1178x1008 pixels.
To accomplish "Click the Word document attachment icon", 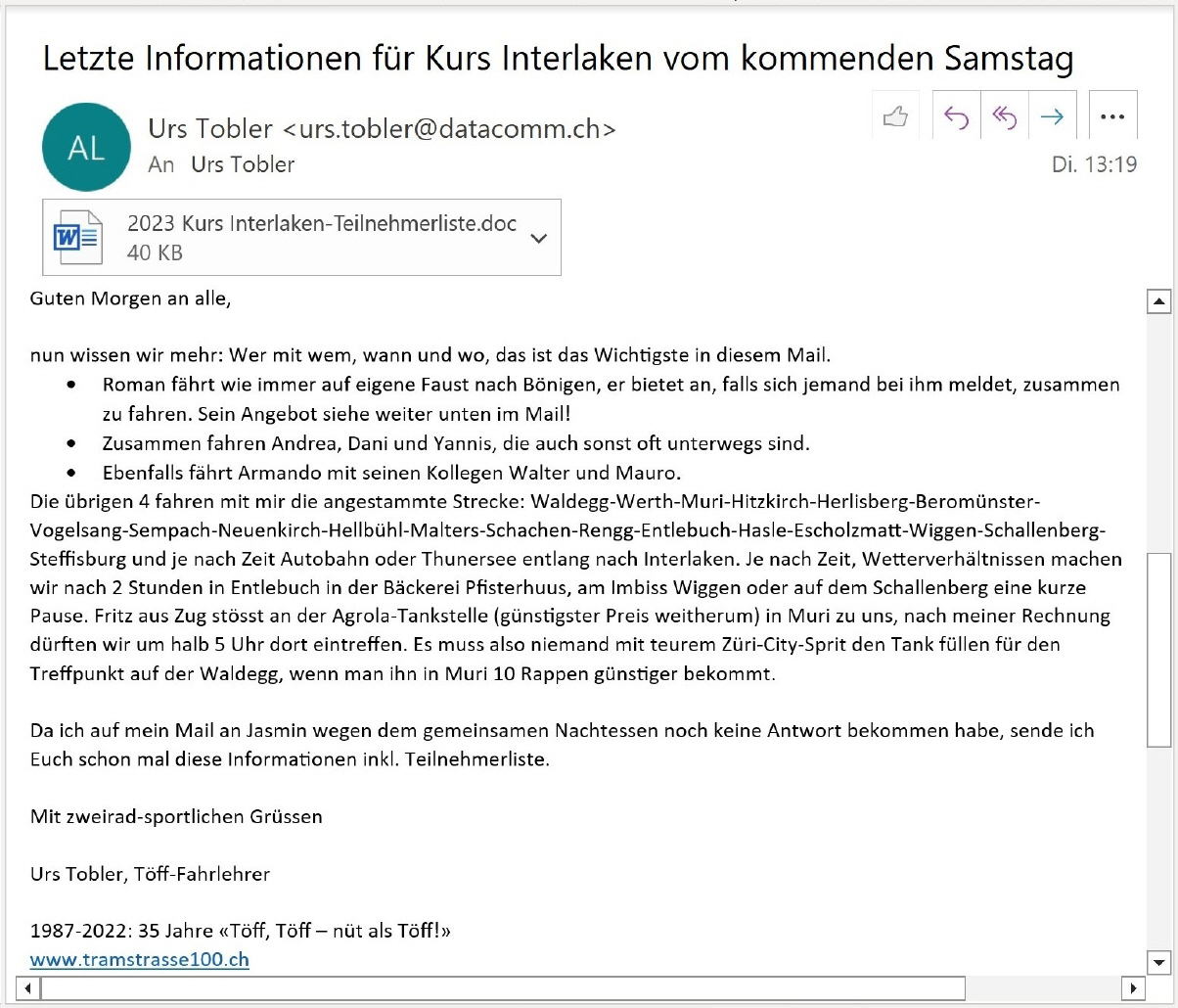I will pos(78,238).
